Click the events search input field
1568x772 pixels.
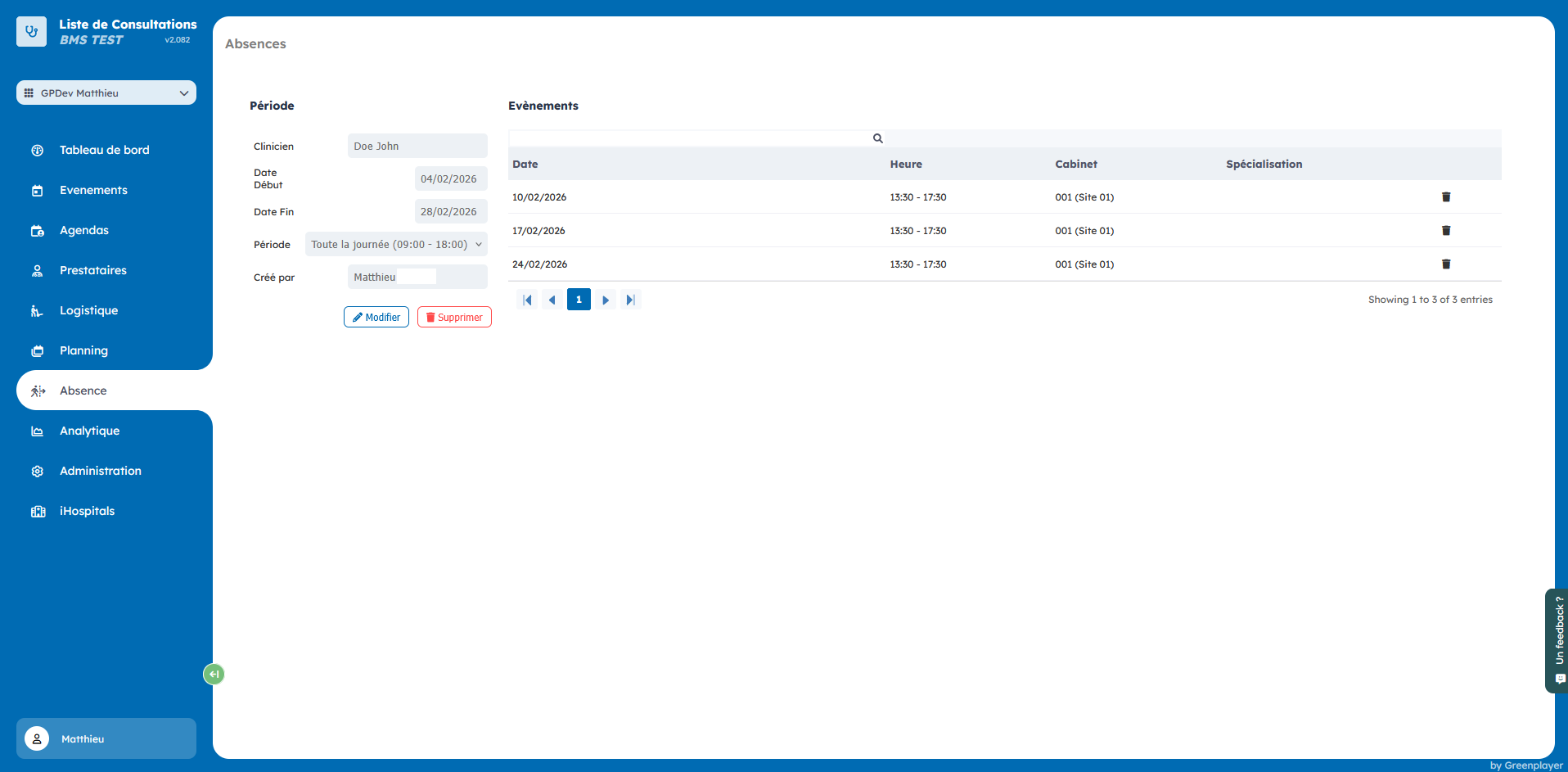pyautogui.click(x=687, y=138)
